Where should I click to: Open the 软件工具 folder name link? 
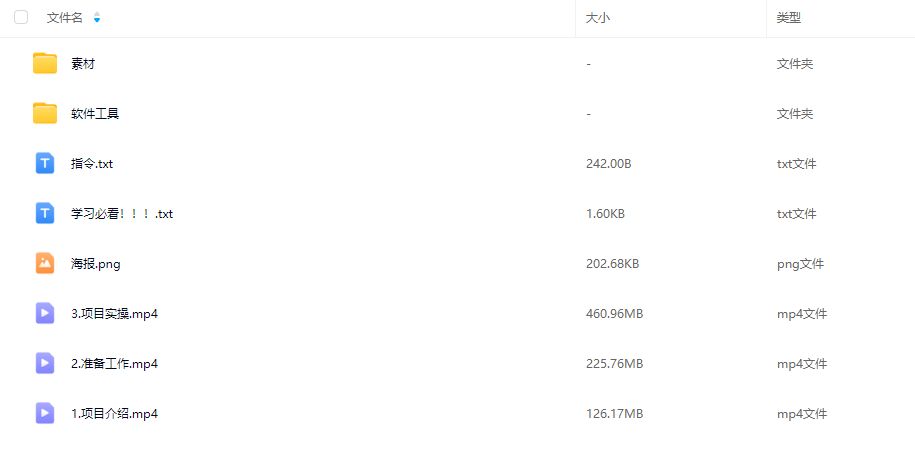click(95, 113)
